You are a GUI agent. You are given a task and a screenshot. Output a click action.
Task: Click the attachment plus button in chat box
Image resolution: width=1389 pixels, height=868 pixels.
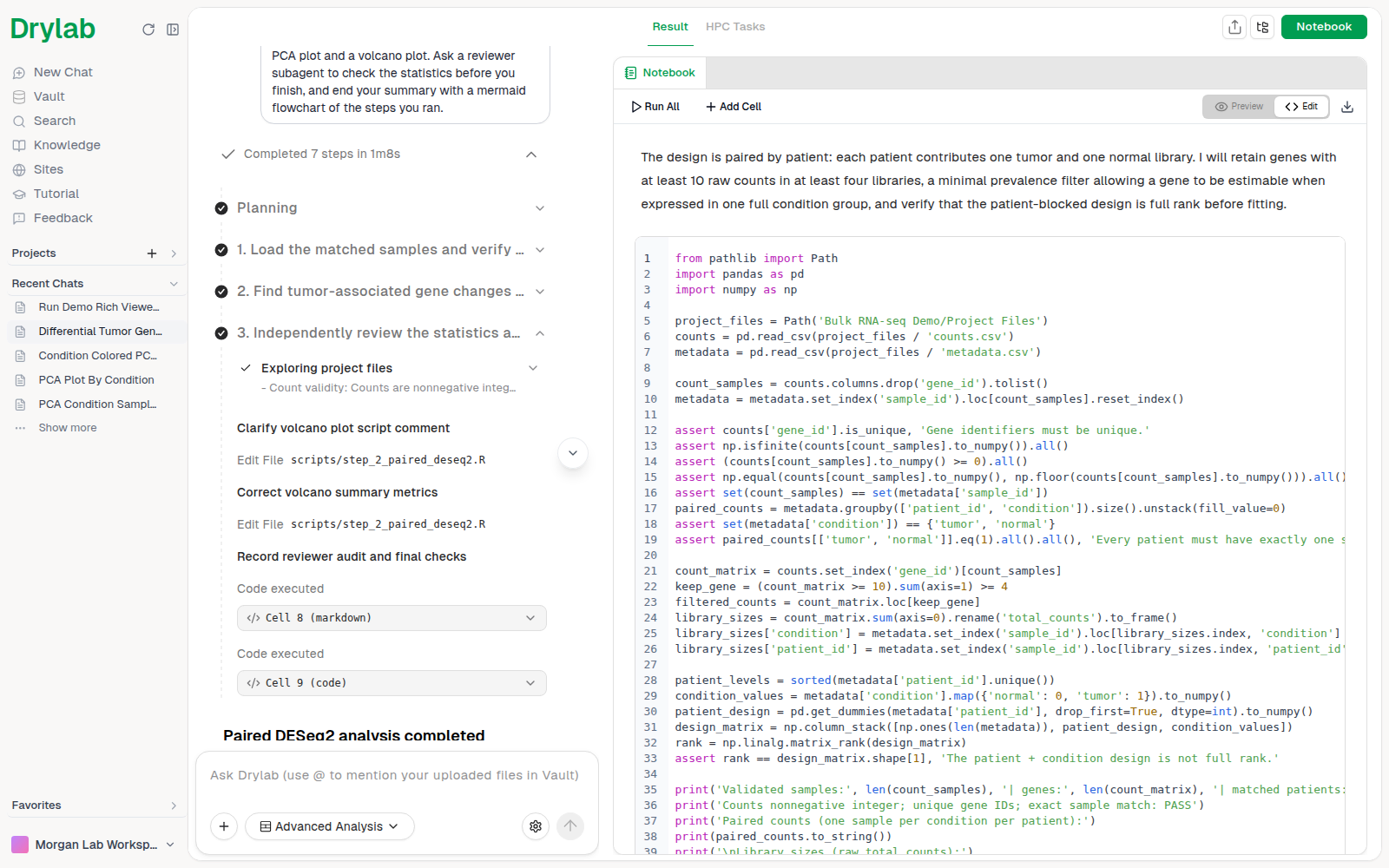[x=224, y=826]
